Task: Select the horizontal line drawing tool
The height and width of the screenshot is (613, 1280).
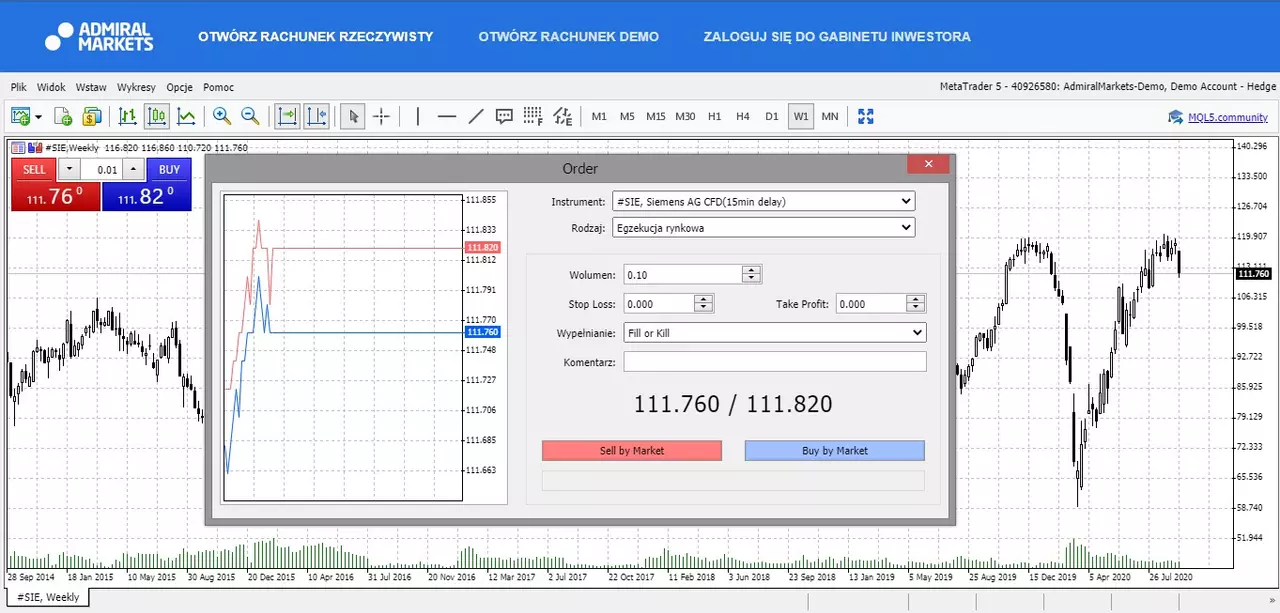Action: [447, 116]
